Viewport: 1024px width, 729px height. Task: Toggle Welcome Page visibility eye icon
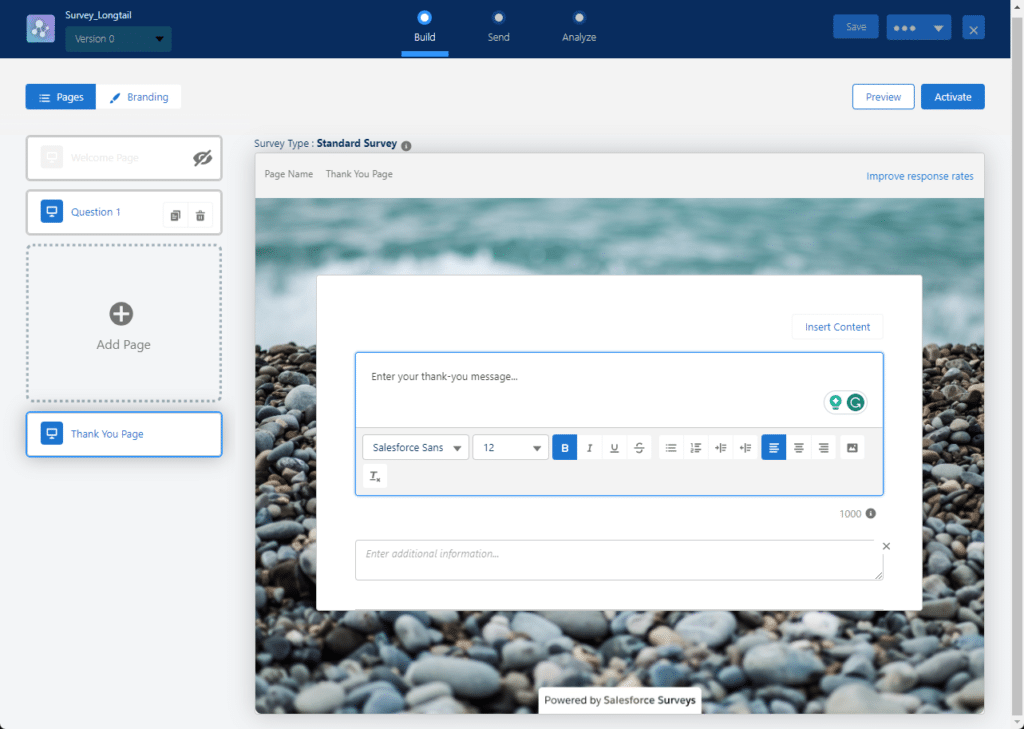click(203, 158)
